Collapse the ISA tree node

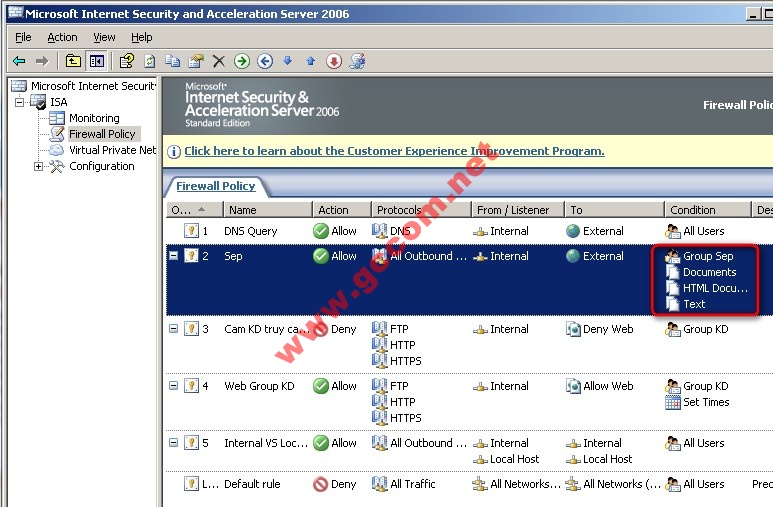click(19, 102)
